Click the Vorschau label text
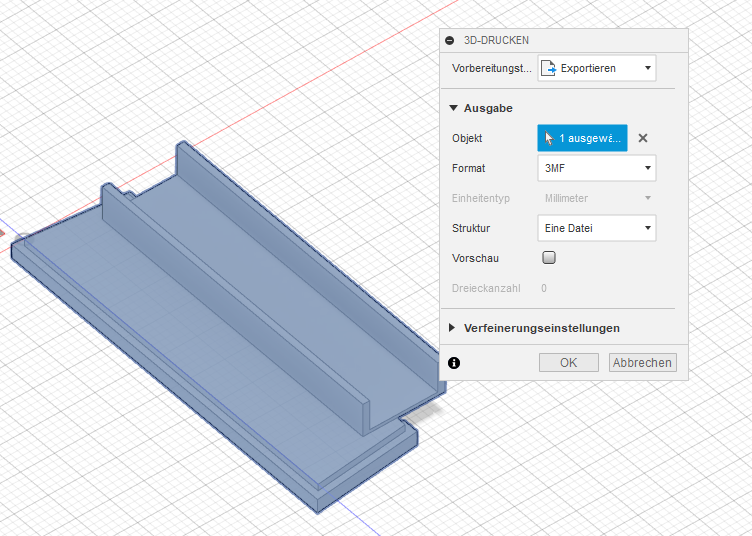The image size is (752, 536). point(475,258)
